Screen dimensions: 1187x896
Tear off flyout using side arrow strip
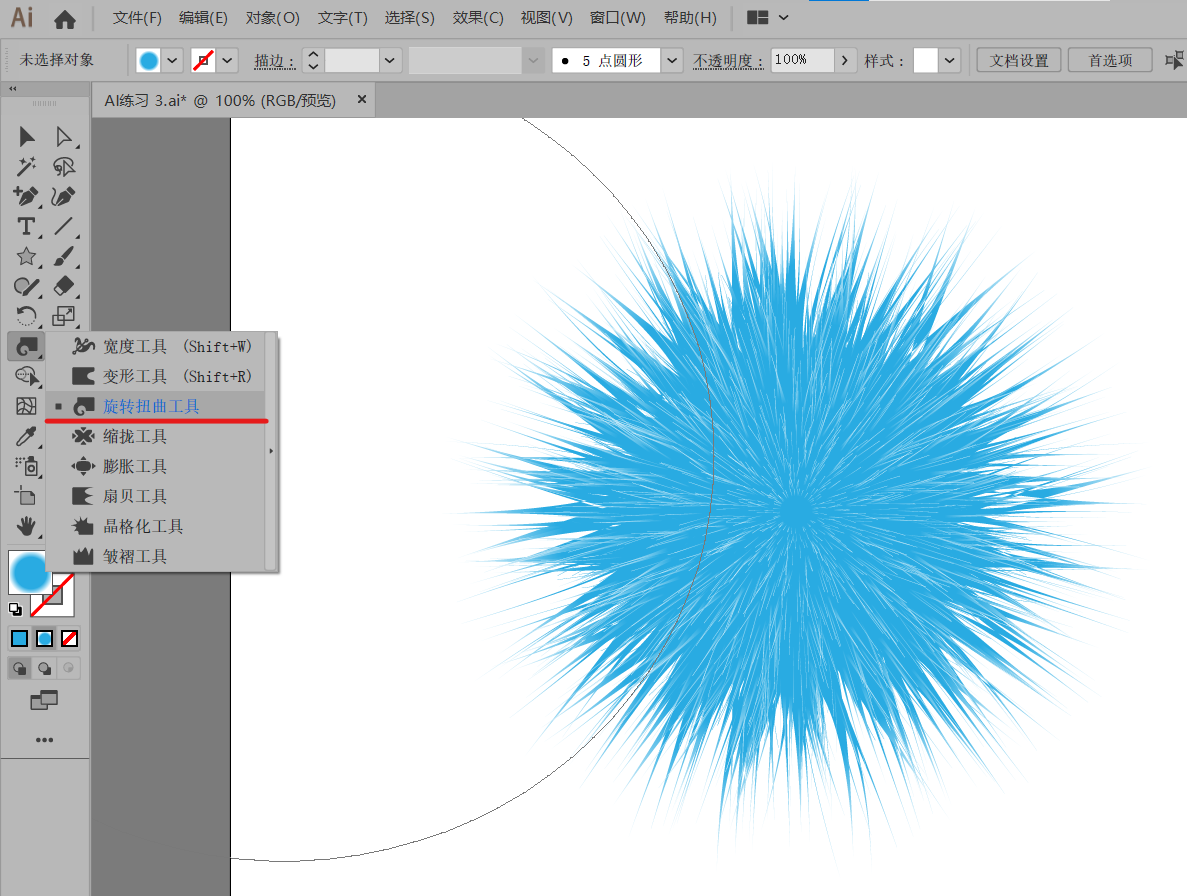point(271,451)
